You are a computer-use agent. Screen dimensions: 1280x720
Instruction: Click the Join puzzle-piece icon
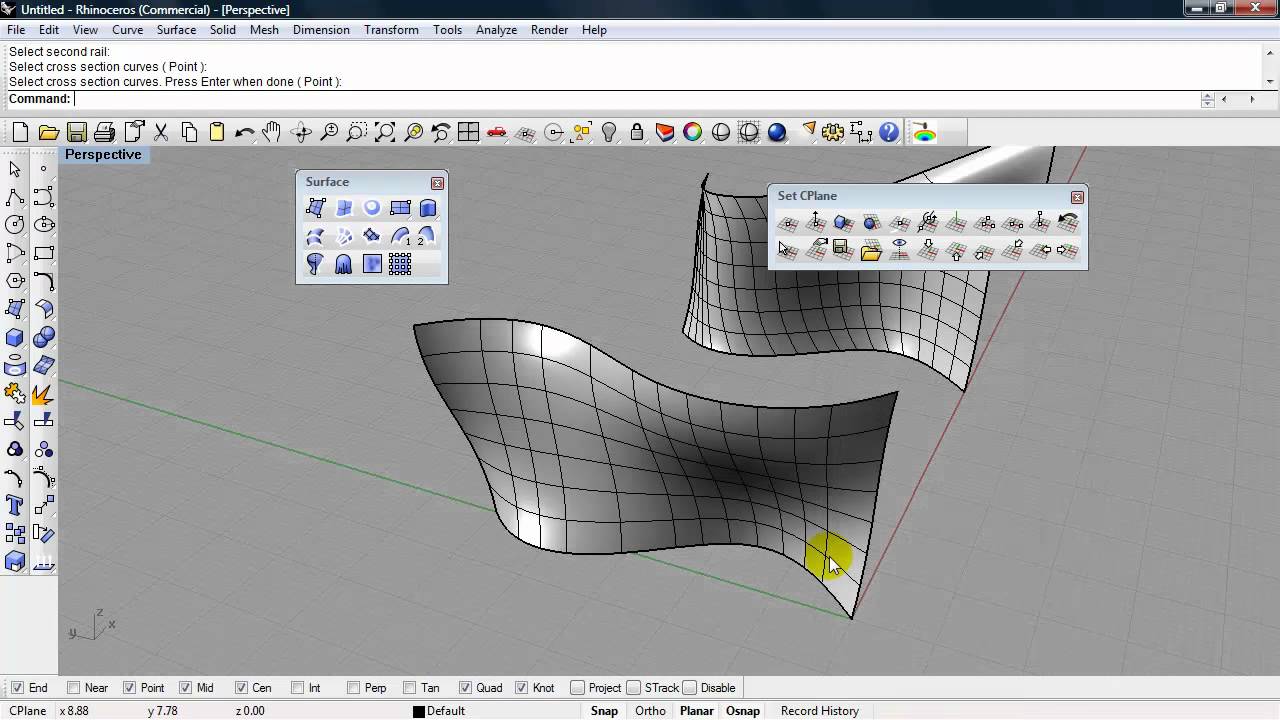[x=15, y=393]
